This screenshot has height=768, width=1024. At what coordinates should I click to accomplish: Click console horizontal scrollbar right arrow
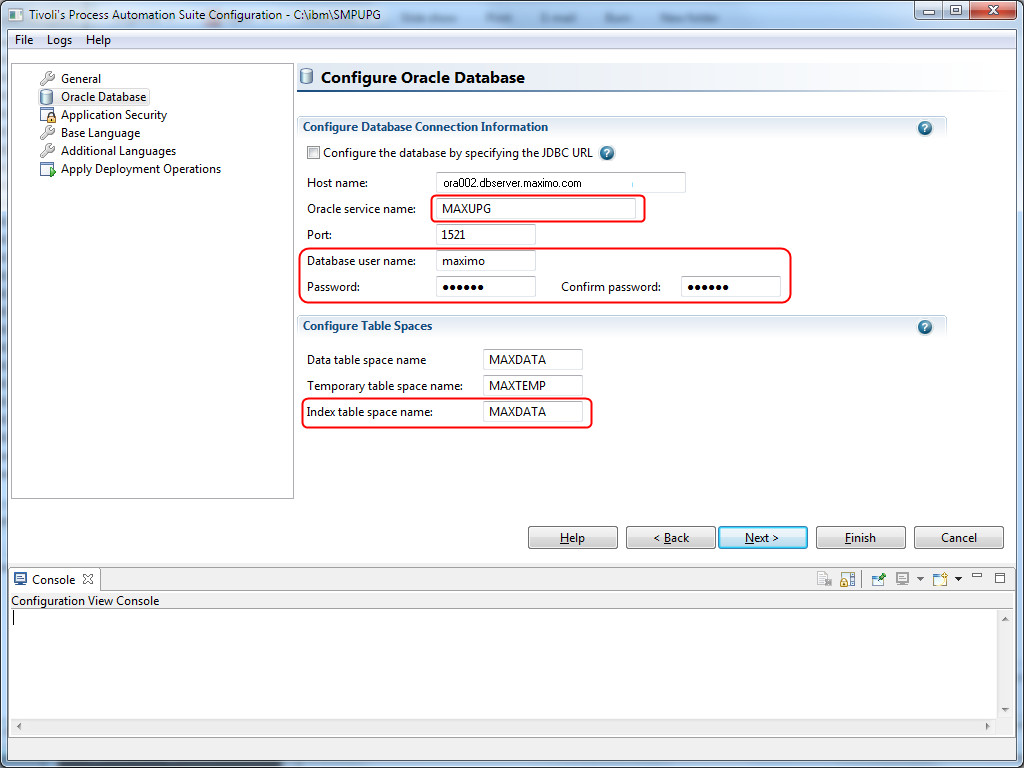(987, 726)
